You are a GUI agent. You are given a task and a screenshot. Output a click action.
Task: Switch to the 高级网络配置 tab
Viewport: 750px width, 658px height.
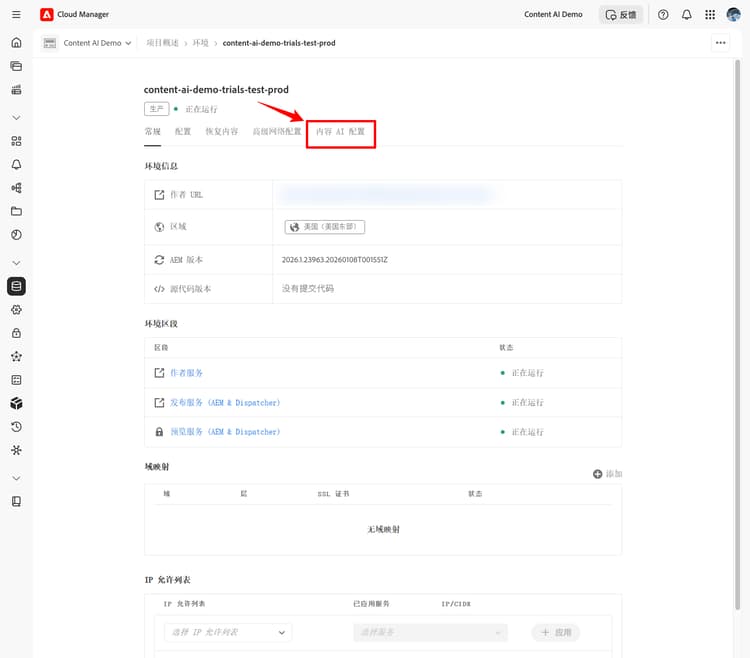tap(277, 132)
